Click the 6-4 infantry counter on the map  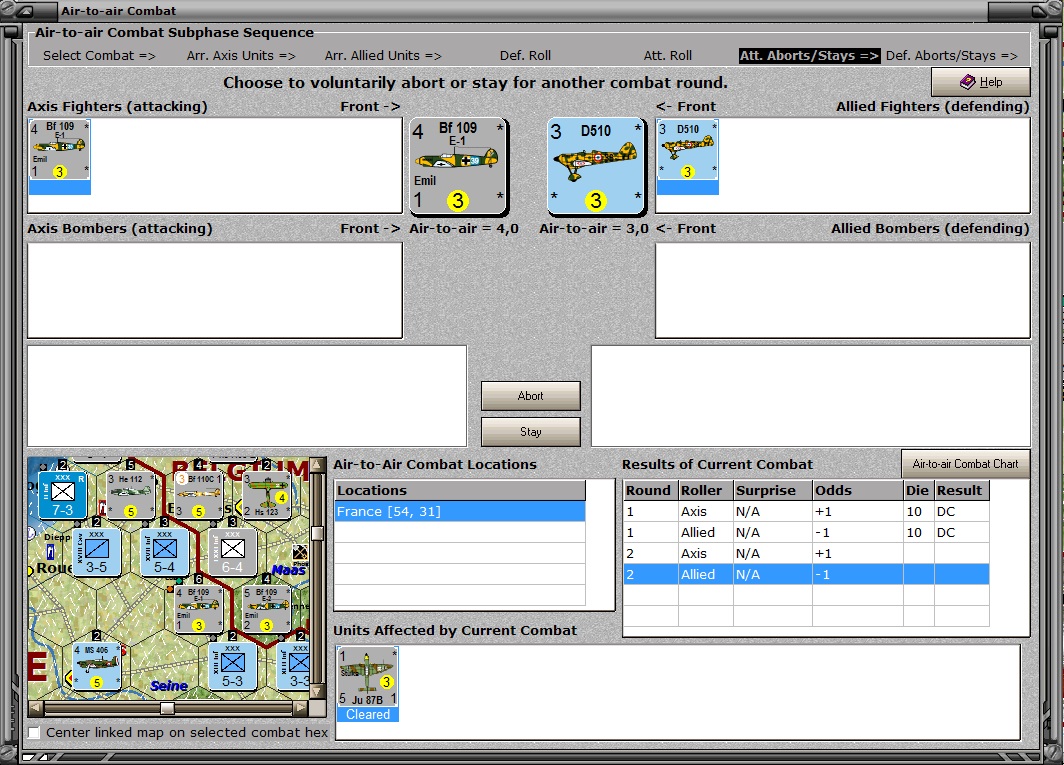coord(232,553)
